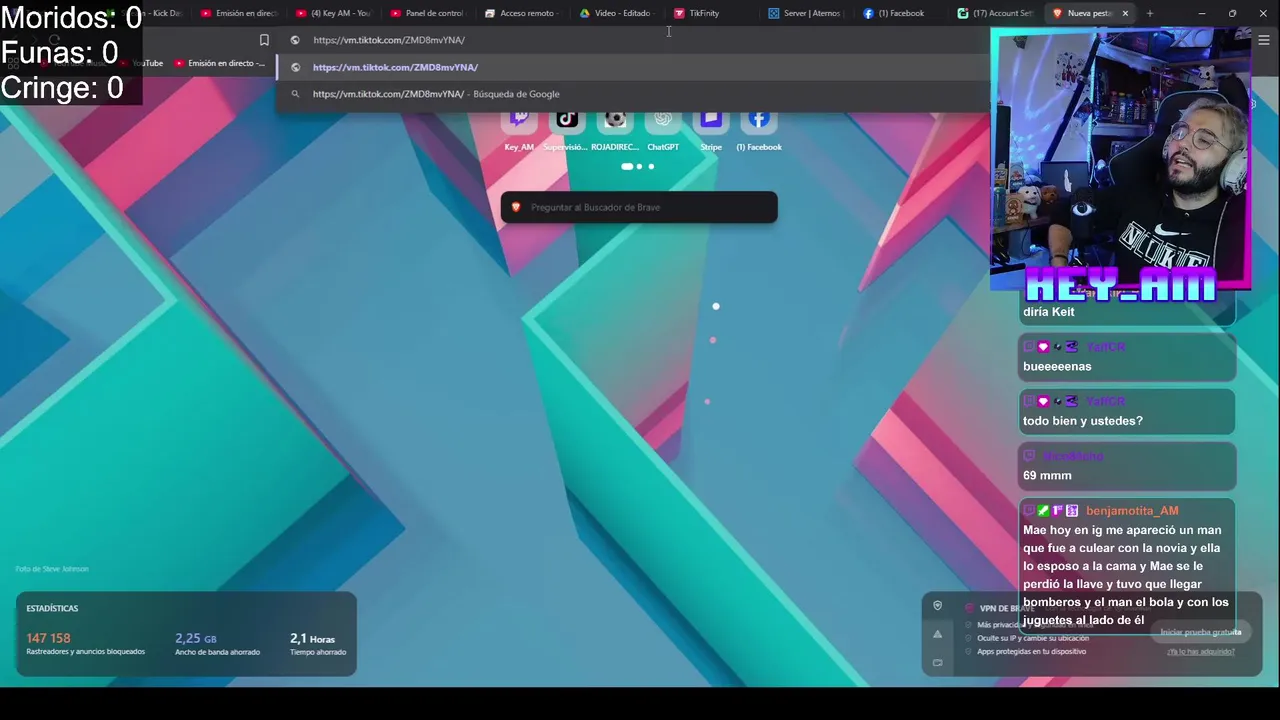This screenshot has width=1280, height=720.
Task: Switch to the Acceso remoto tab
Action: point(522,13)
